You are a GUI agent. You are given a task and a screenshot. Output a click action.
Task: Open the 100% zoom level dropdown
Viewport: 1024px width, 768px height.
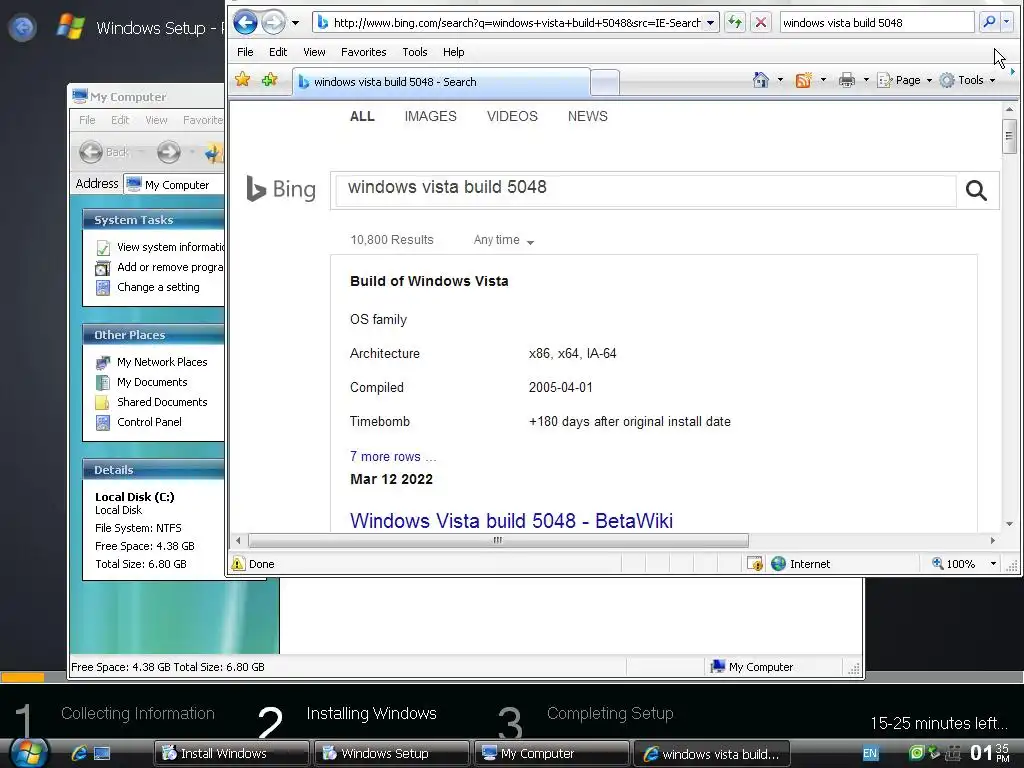tap(993, 564)
